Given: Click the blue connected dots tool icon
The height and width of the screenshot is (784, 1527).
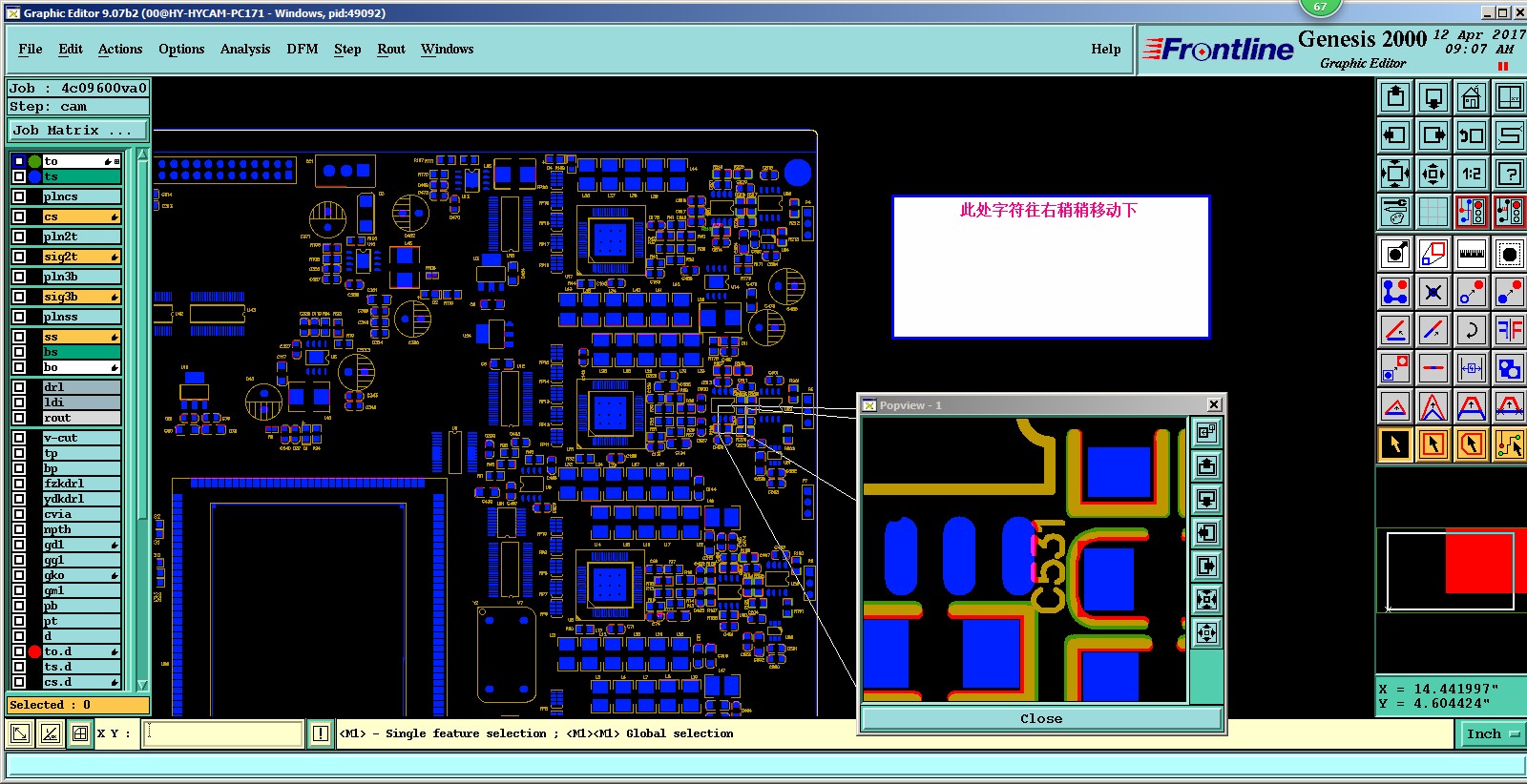Looking at the screenshot, I should coord(1395,292).
